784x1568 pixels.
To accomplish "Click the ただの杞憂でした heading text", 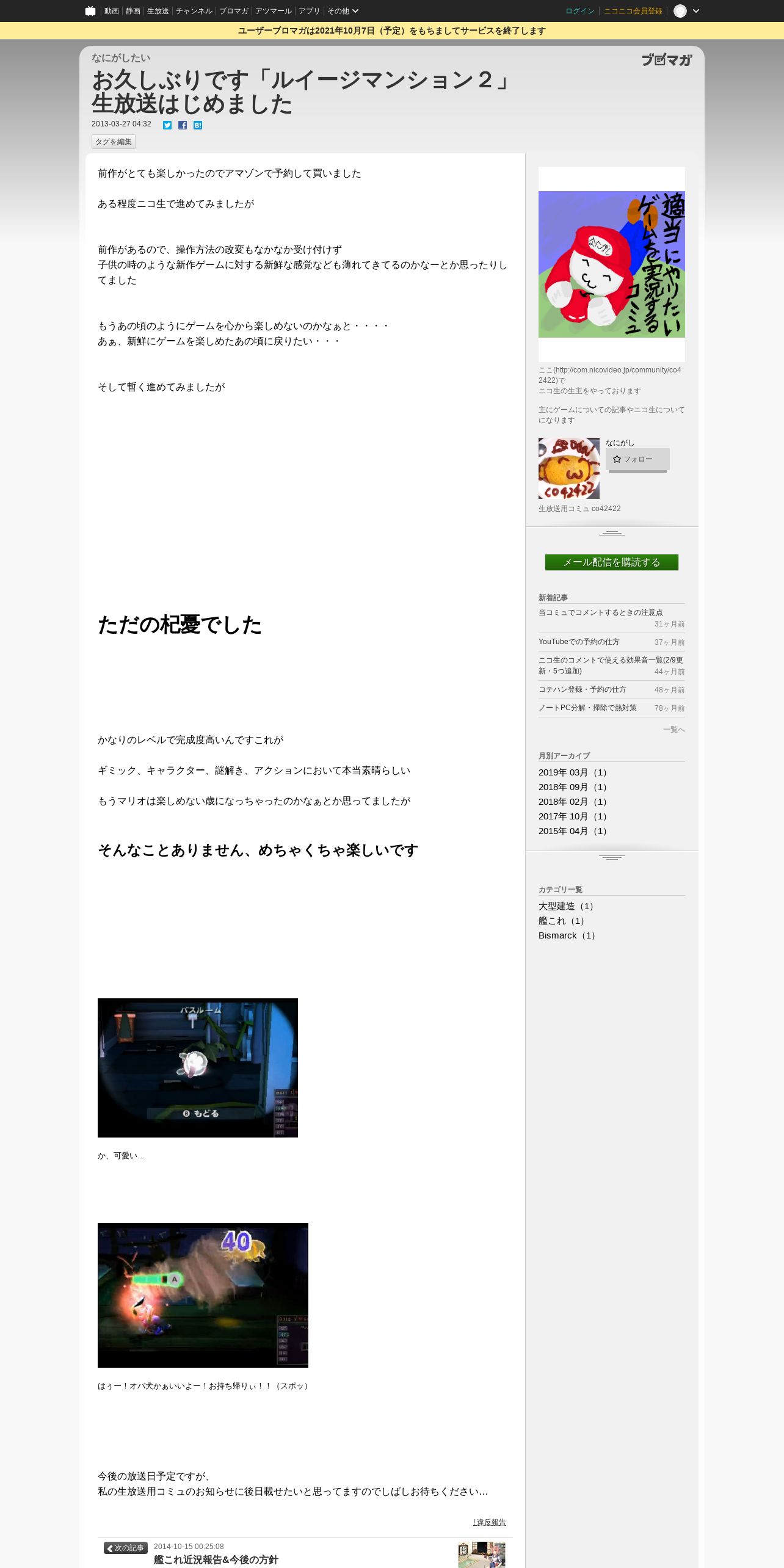I will point(180,625).
